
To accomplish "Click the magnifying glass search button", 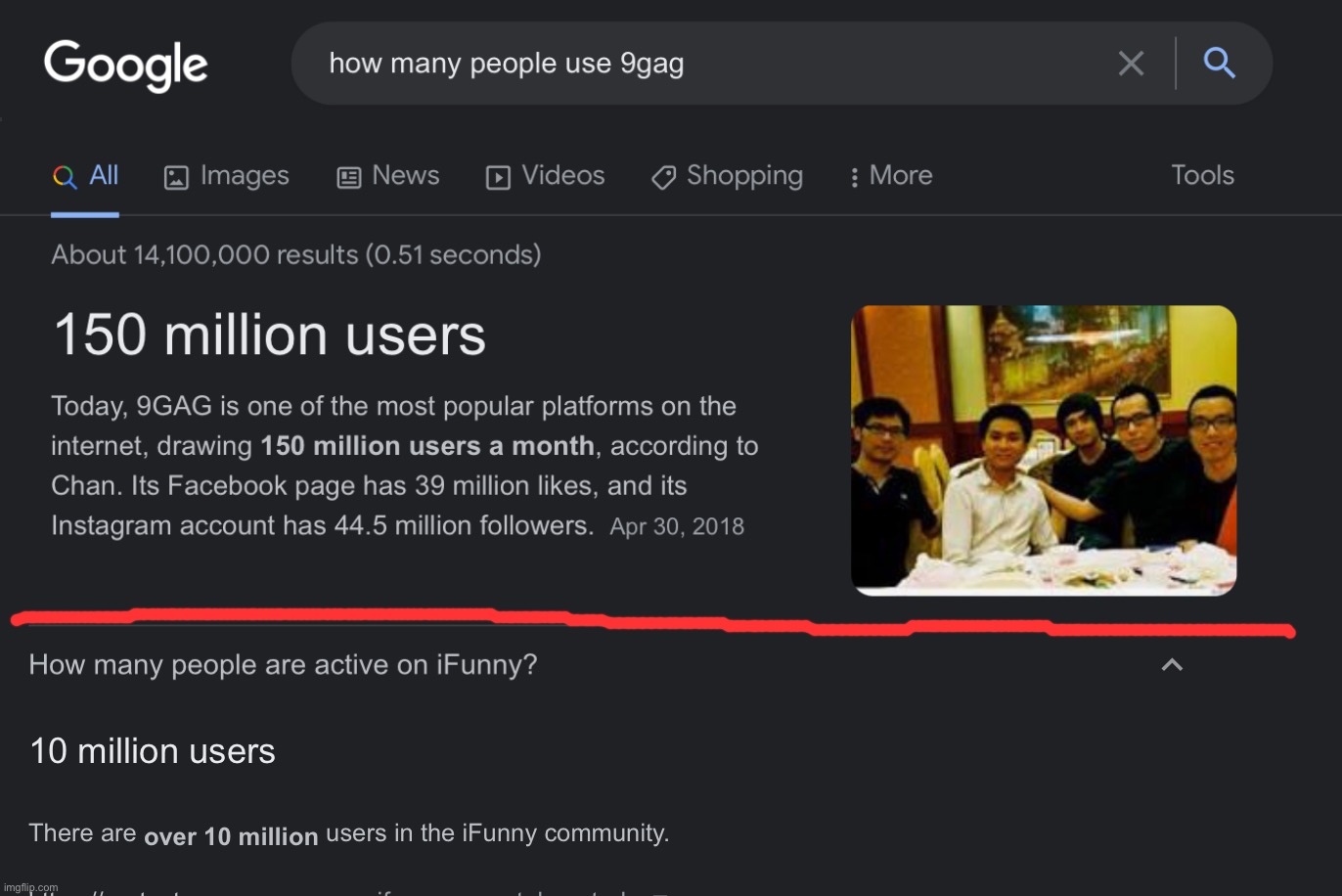I will pos(1219,63).
